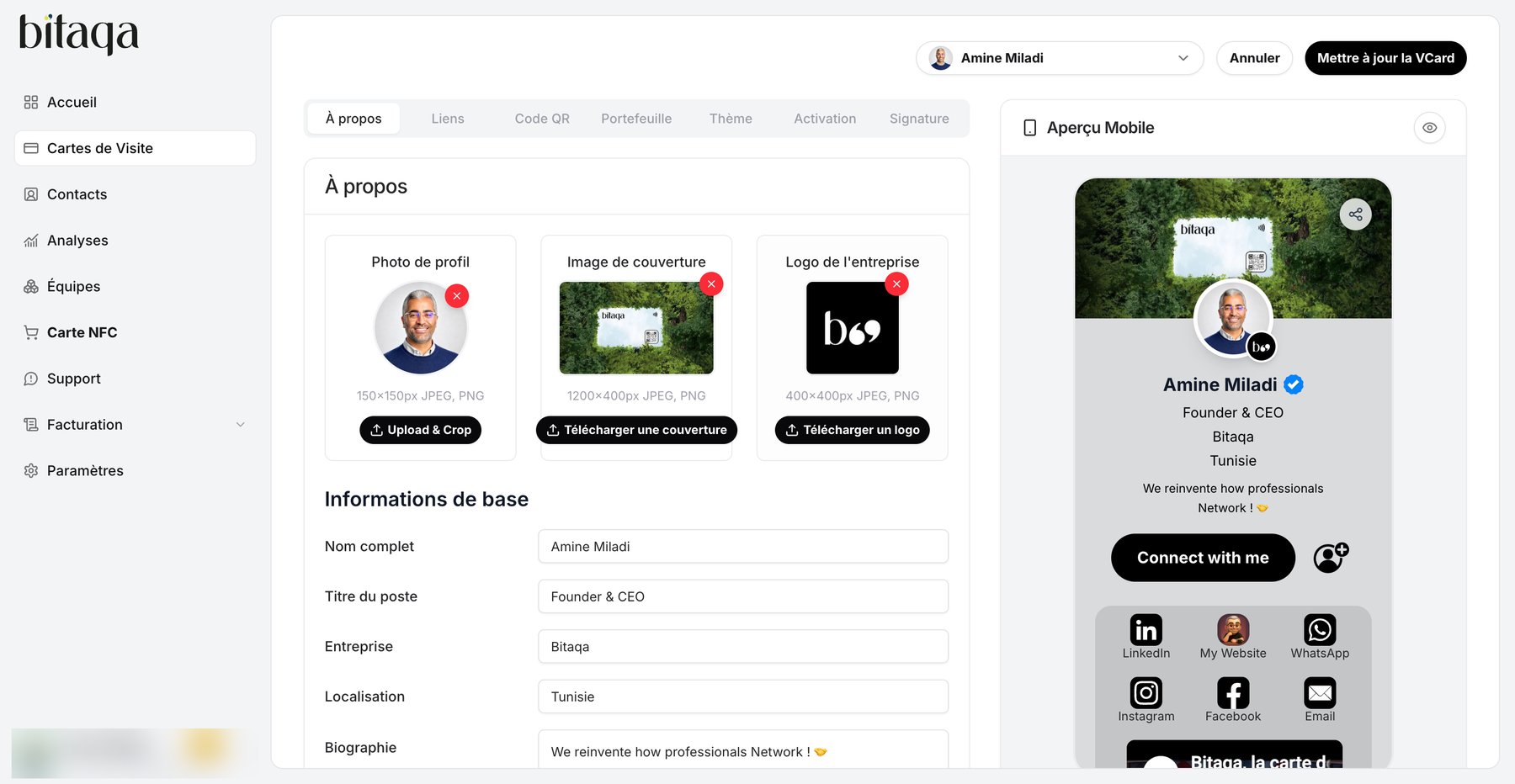The image size is (1515, 784).
Task: Open the Facebook icon in preview
Action: click(x=1233, y=693)
